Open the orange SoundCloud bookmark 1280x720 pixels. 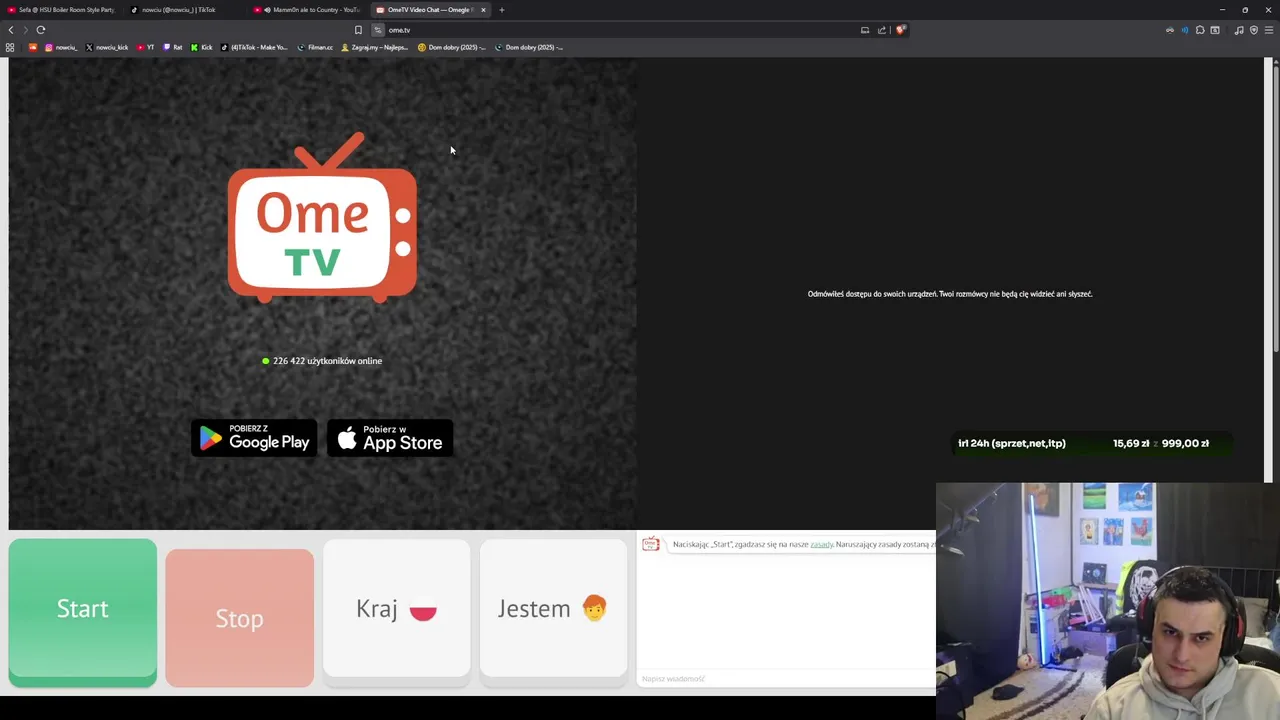[x=33, y=47]
